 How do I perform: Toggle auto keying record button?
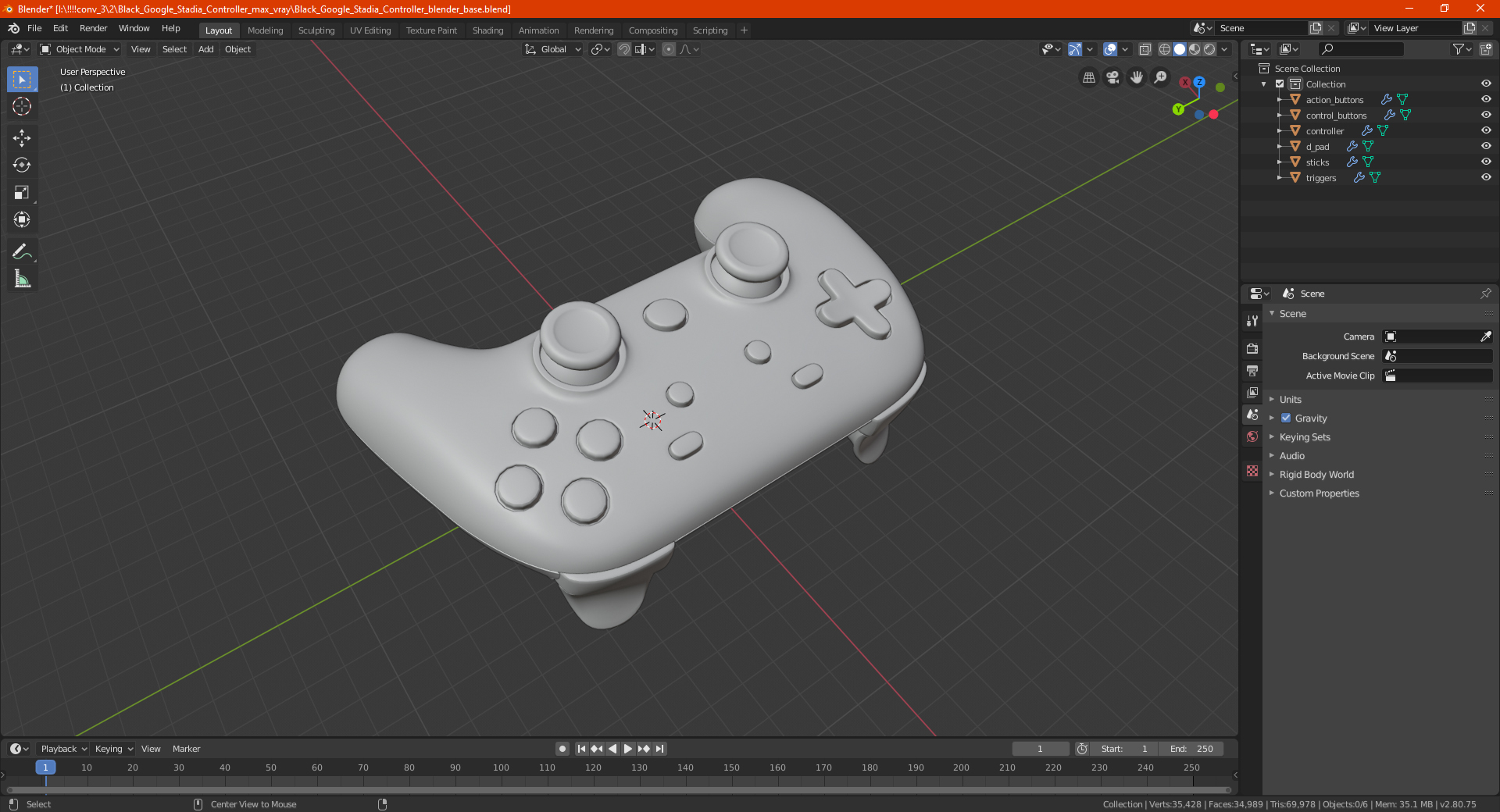562,749
